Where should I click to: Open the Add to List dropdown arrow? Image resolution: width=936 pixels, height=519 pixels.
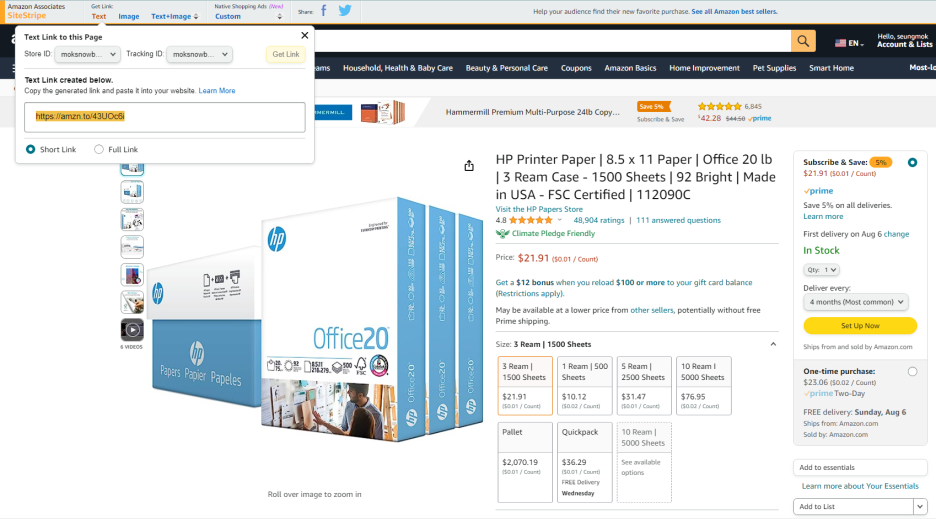pos(920,506)
